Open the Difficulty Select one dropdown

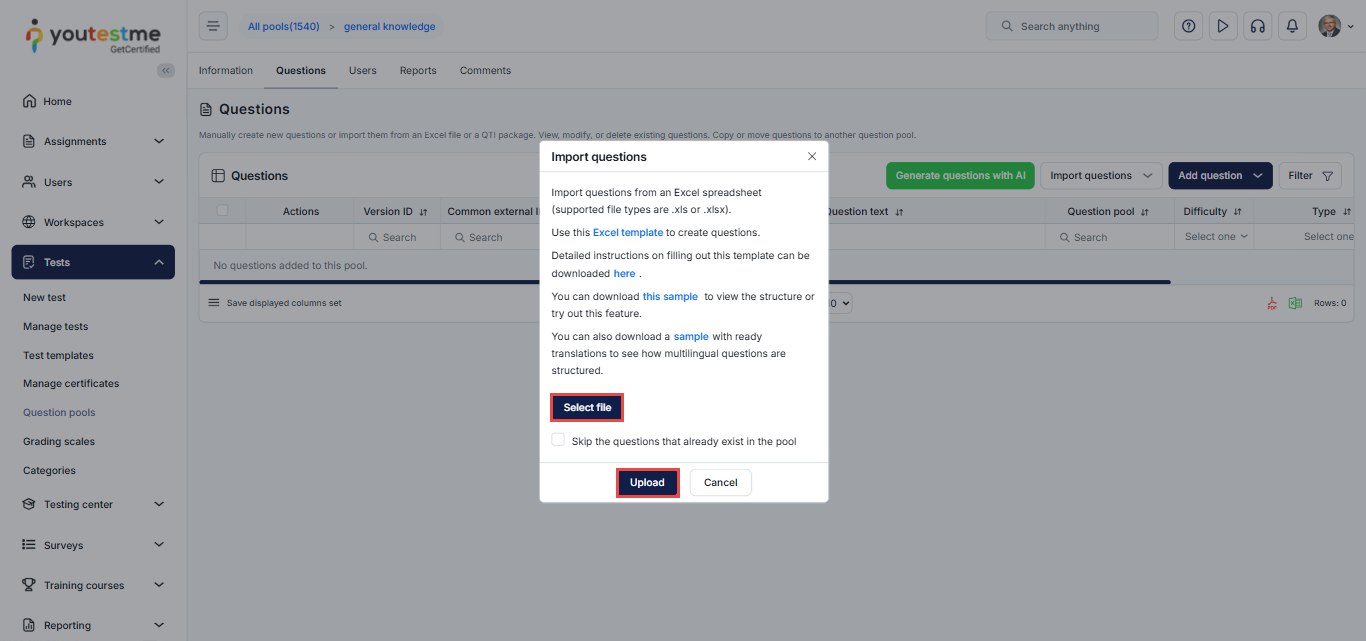[1216, 237]
